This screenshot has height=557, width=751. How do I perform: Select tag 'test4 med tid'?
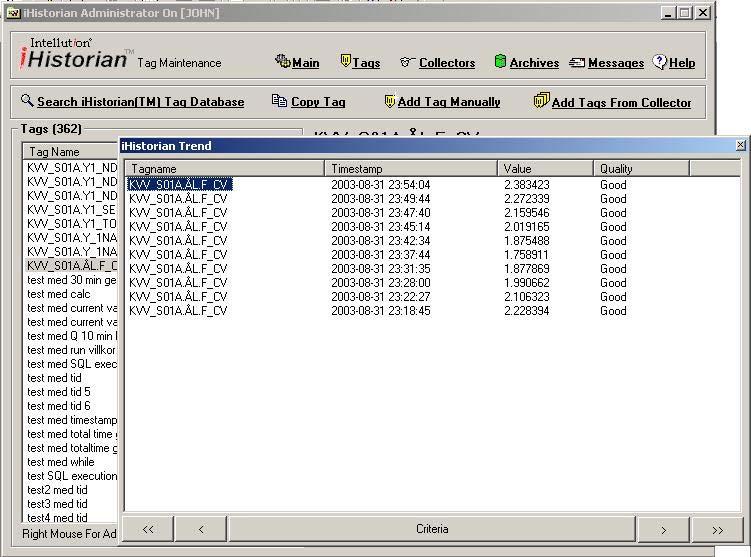click(57, 517)
